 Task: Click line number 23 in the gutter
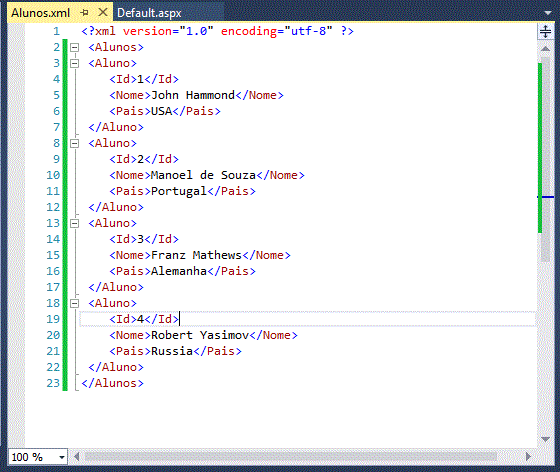[x=53, y=383]
